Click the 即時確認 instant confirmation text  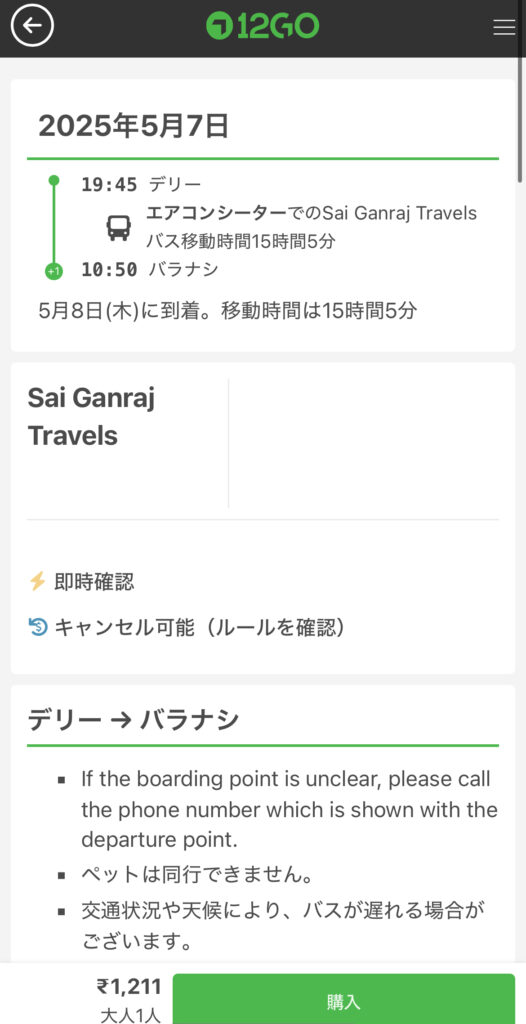click(94, 581)
